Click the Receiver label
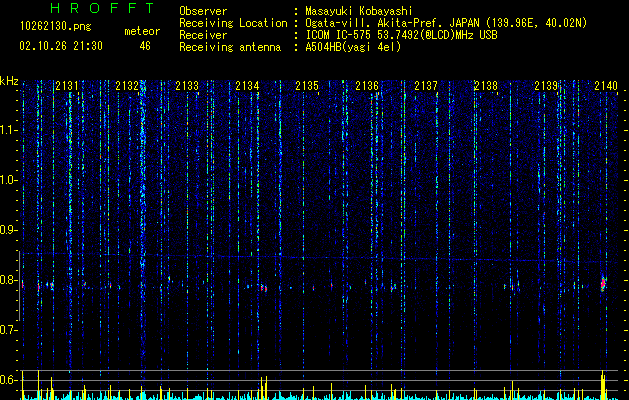629x400 pixels. (x=203, y=35)
